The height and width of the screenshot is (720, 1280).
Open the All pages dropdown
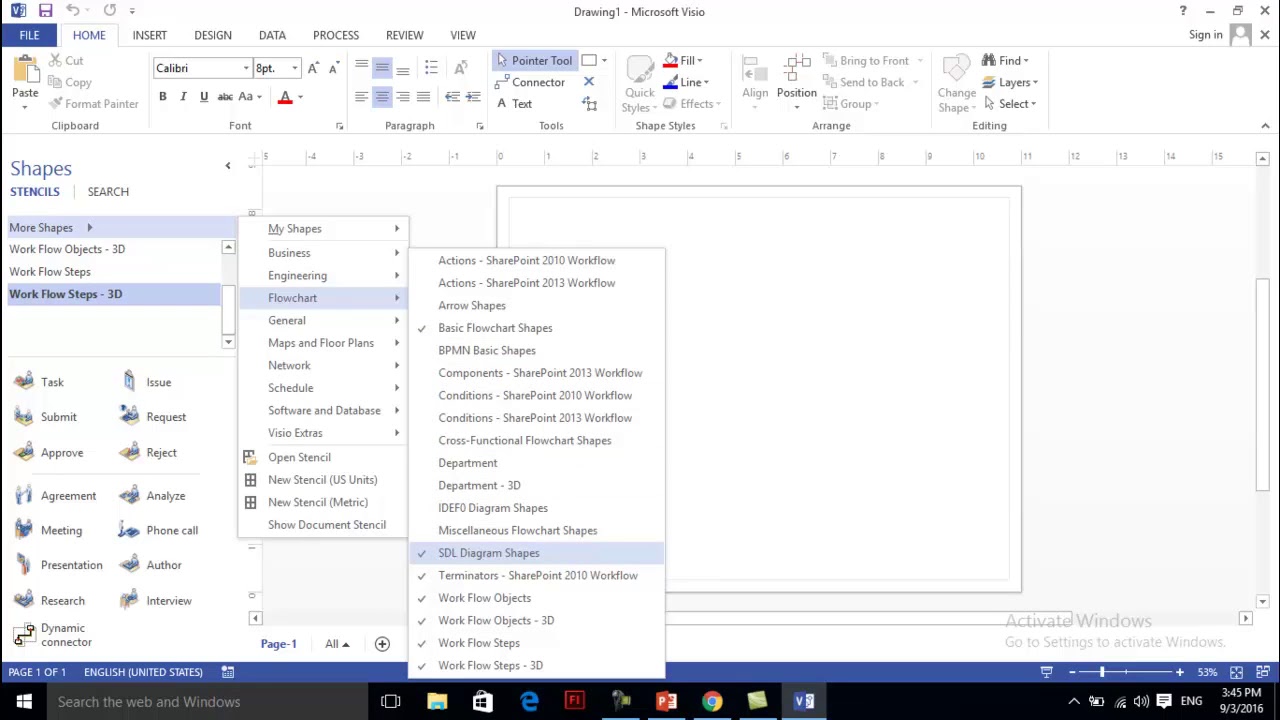pos(336,644)
